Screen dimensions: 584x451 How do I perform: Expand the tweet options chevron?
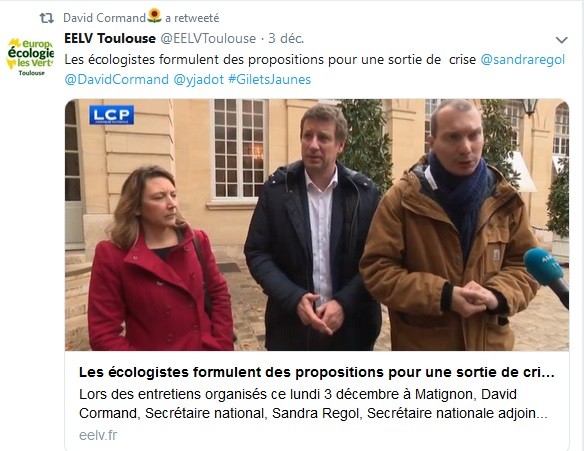tap(561, 40)
